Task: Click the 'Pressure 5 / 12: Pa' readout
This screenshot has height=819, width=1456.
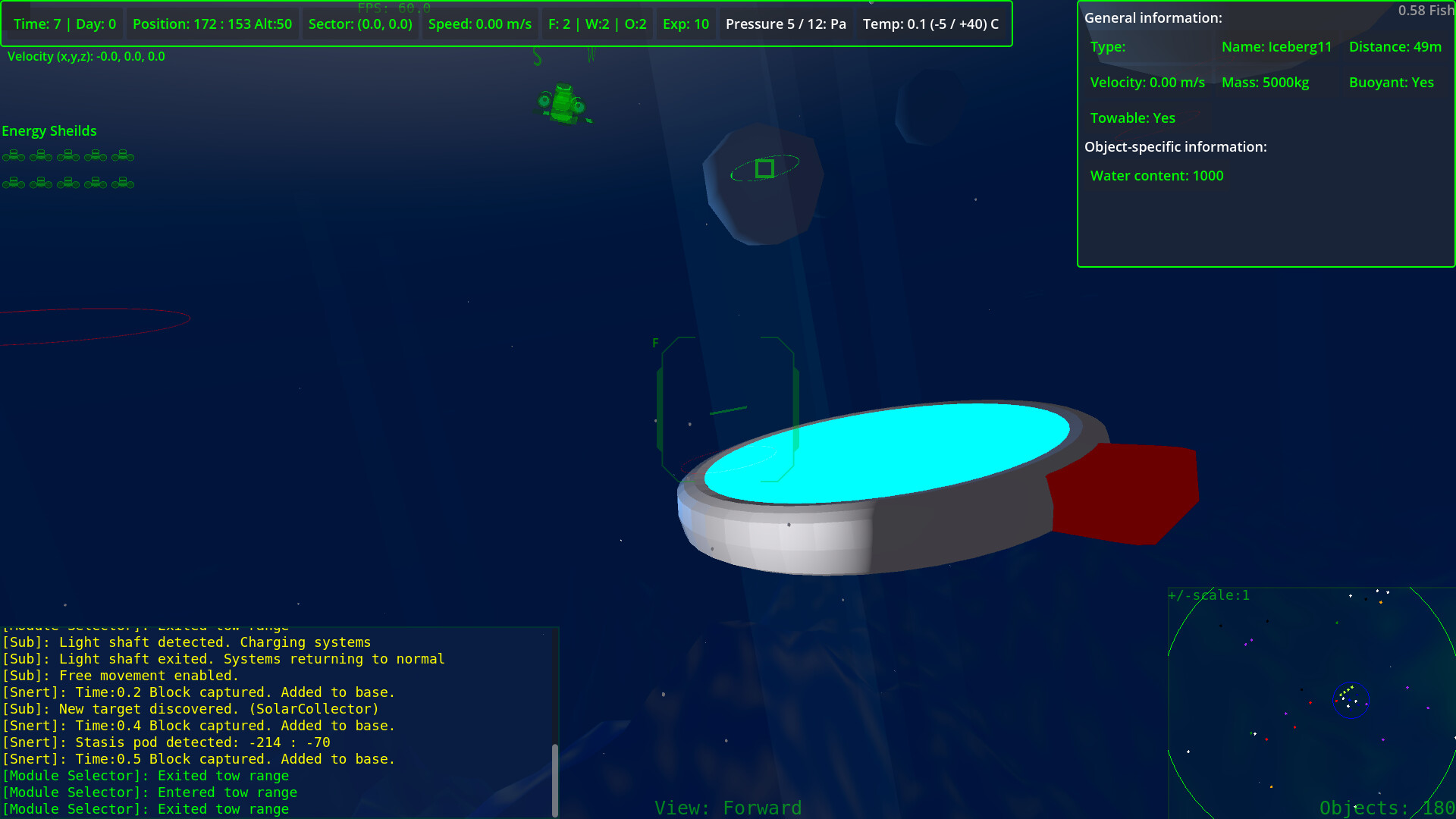Action: tap(786, 24)
